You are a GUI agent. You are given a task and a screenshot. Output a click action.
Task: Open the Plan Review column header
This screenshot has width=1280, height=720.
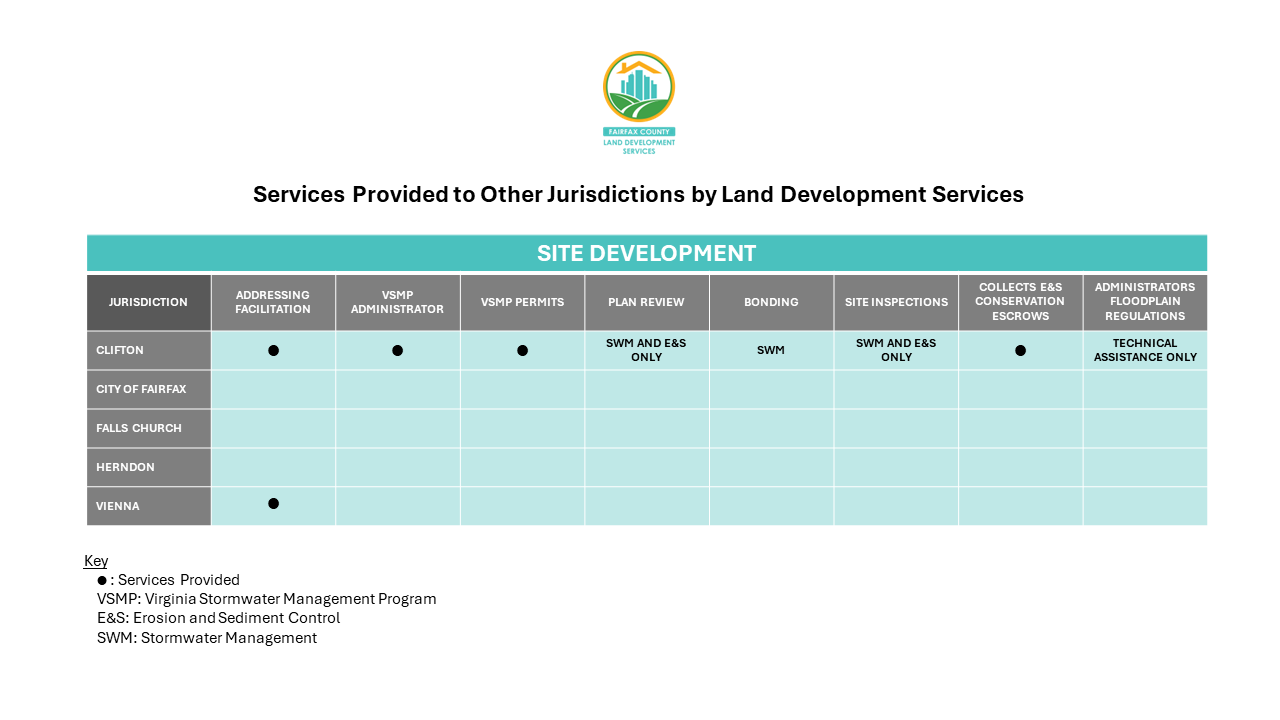pos(646,302)
